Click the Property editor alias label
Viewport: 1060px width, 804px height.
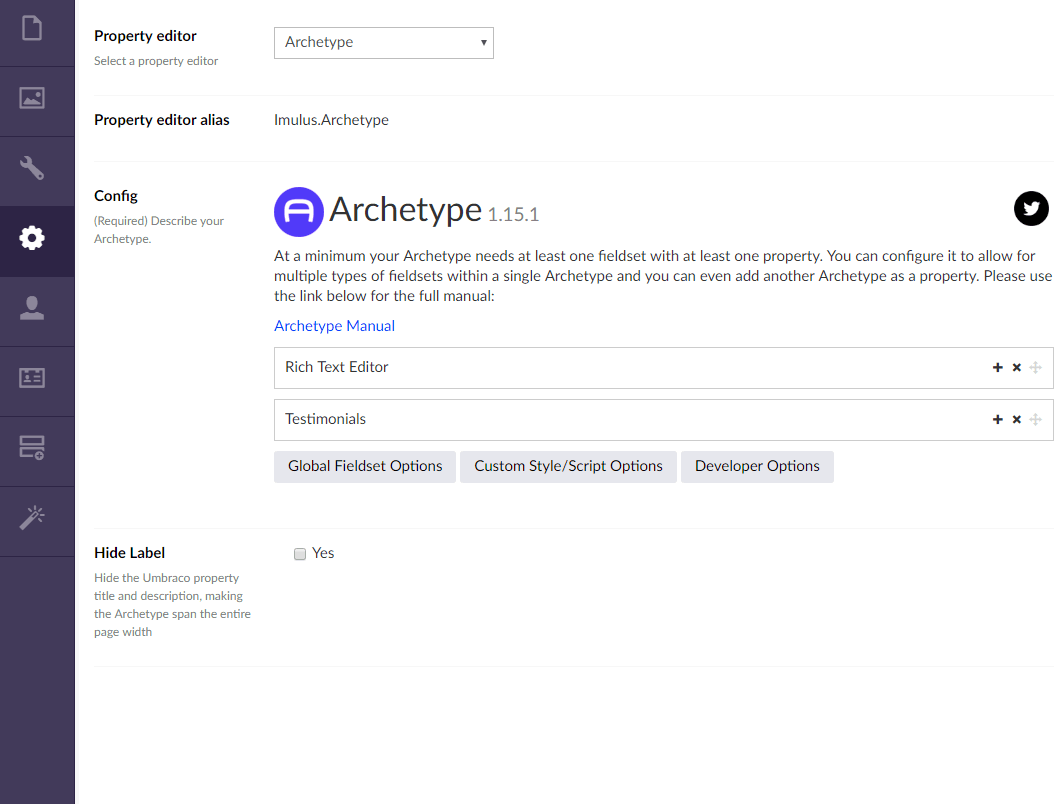tap(162, 120)
